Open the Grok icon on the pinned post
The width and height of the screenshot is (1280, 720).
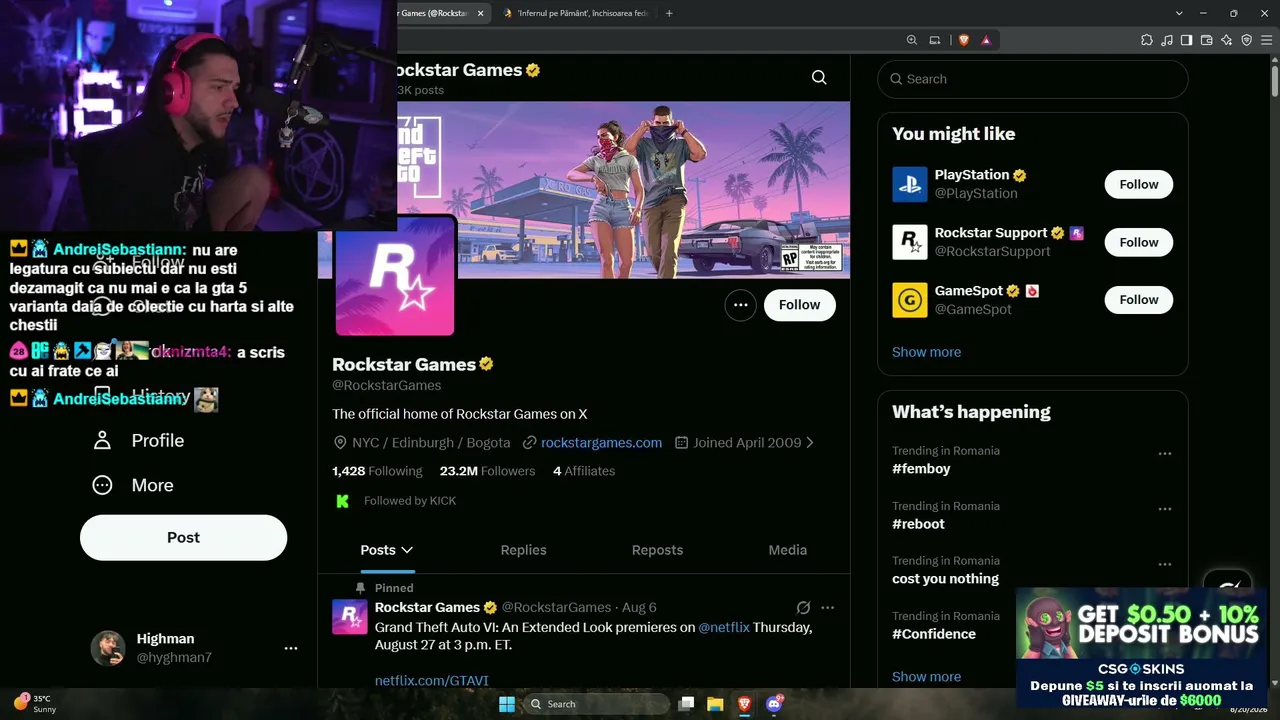pyautogui.click(x=803, y=607)
